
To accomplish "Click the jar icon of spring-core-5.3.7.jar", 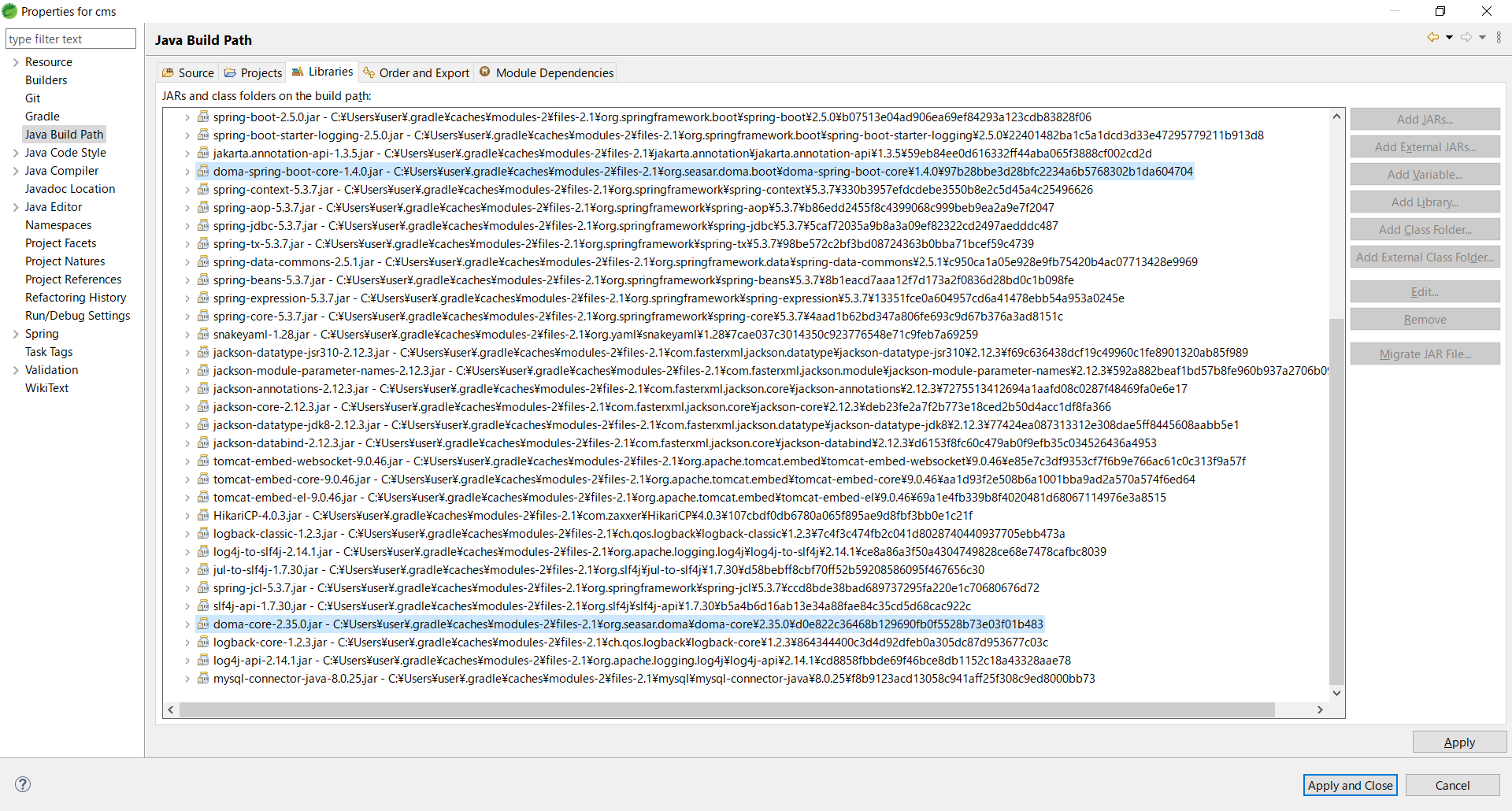I will (x=203, y=316).
